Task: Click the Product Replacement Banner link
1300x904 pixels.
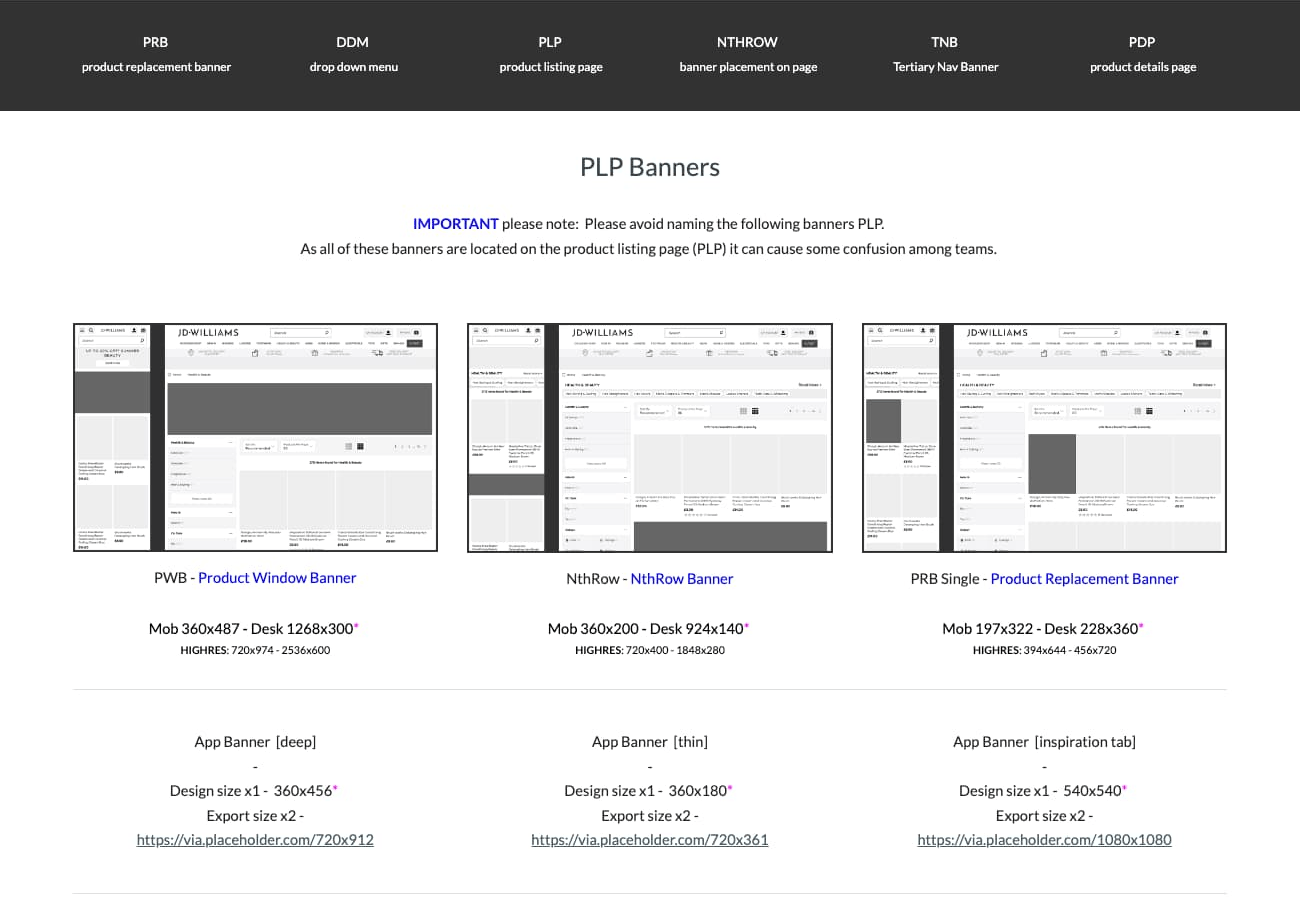Action: click(x=1084, y=579)
